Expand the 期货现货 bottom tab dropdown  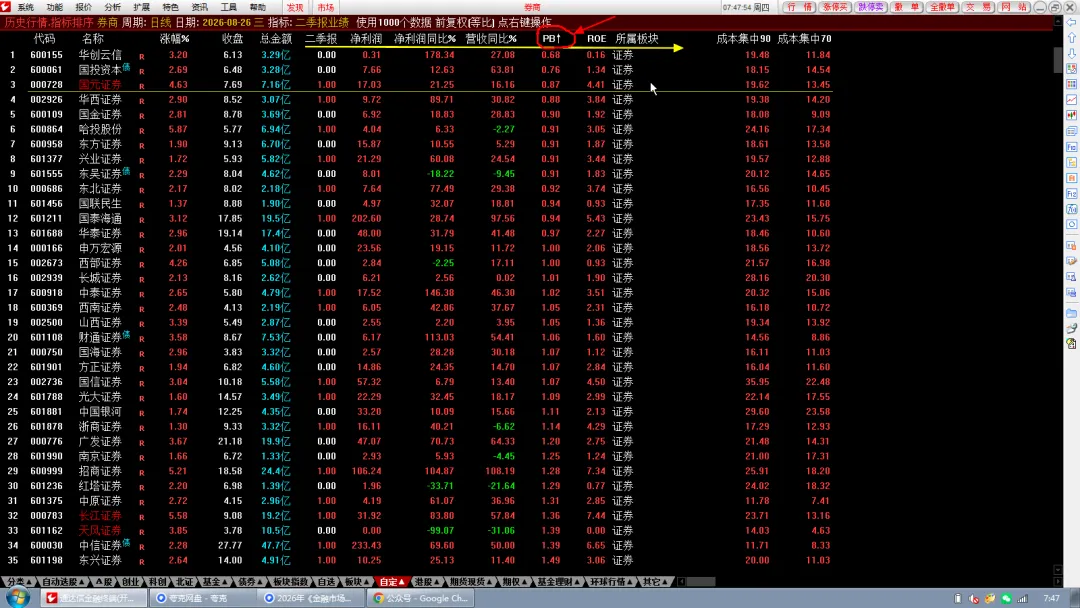pos(490,583)
